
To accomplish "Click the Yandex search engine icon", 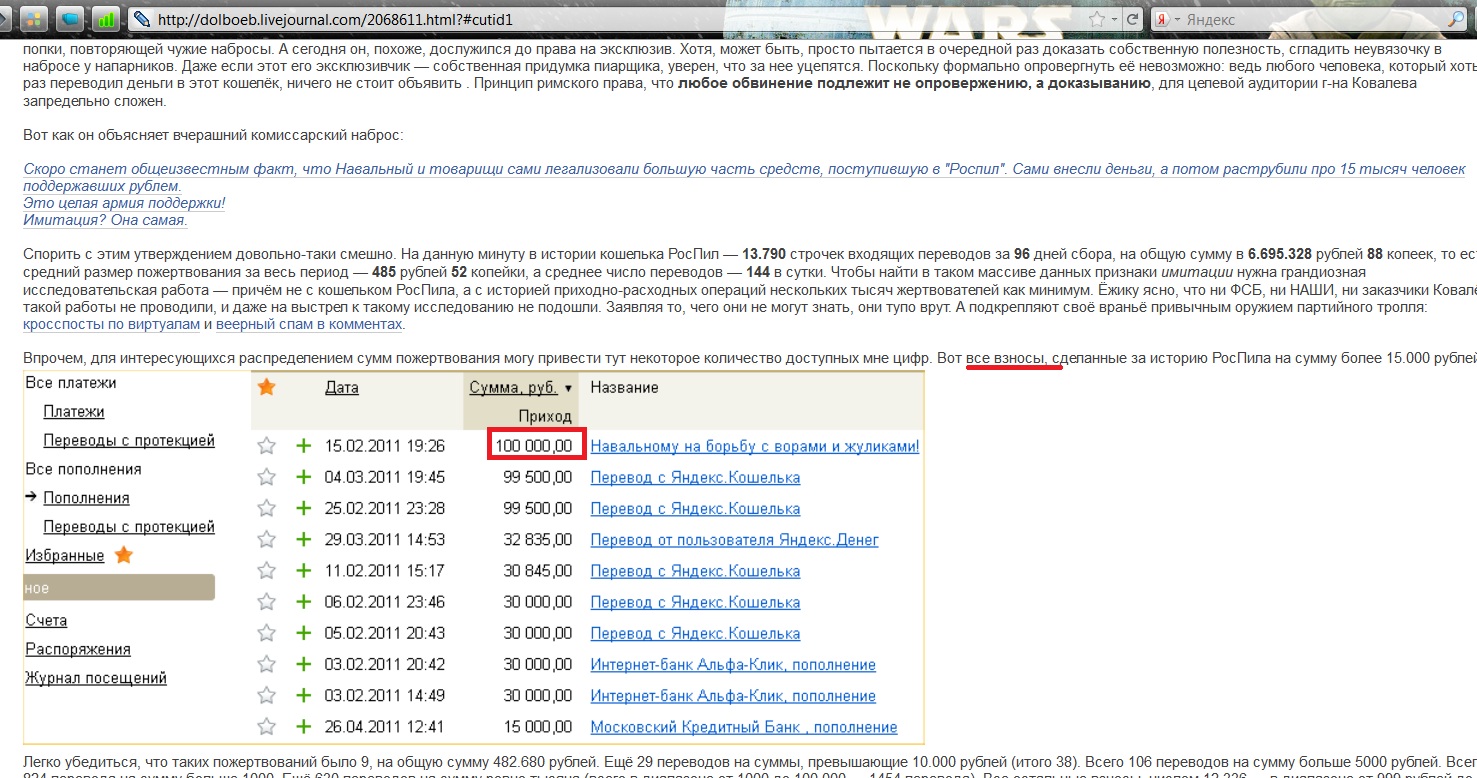I will [x=1164, y=19].
